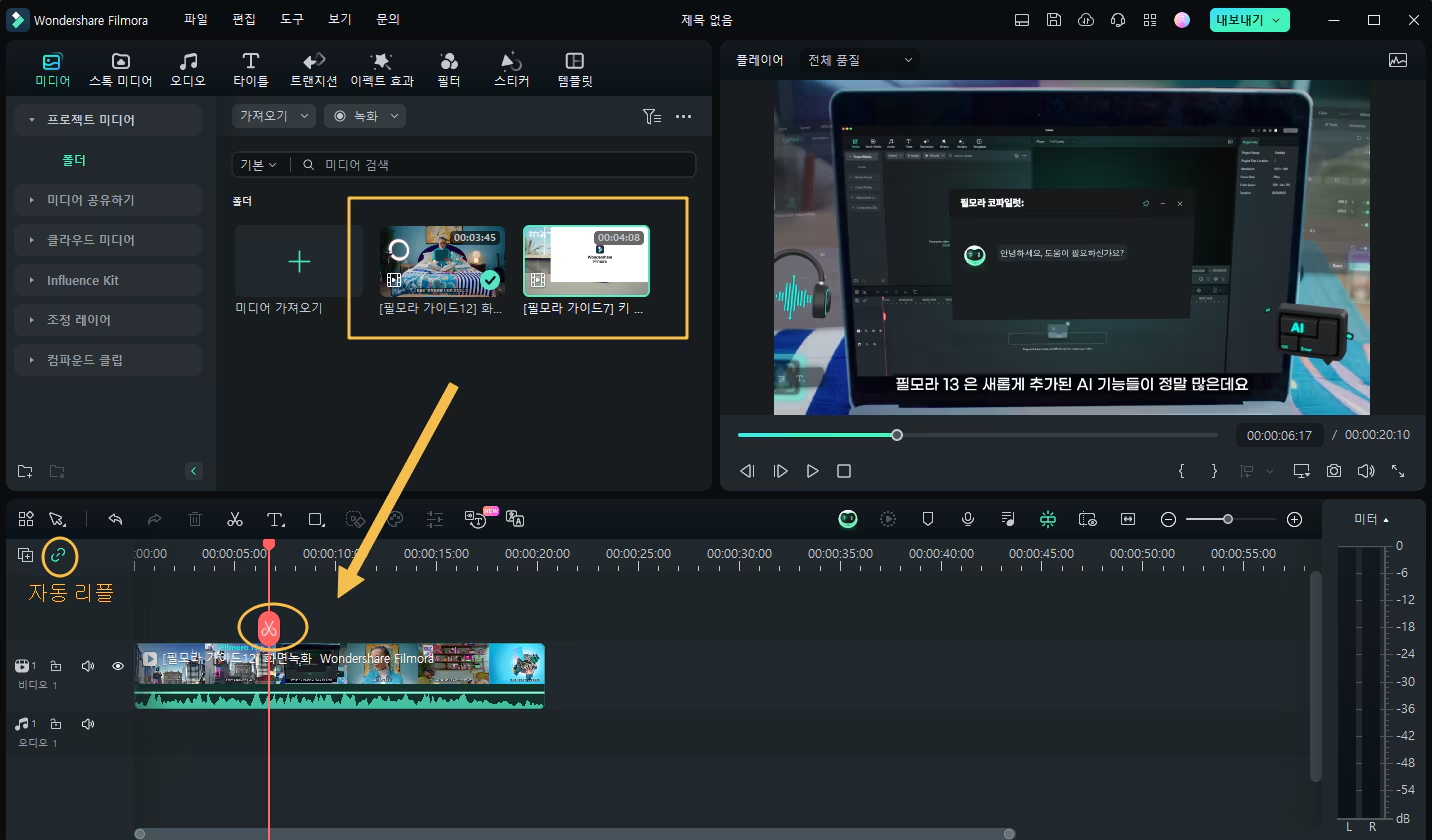This screenshot has height=840, width=1432.
Task: Take a snapshot with the camera icon
Action: coord(1334,470)
